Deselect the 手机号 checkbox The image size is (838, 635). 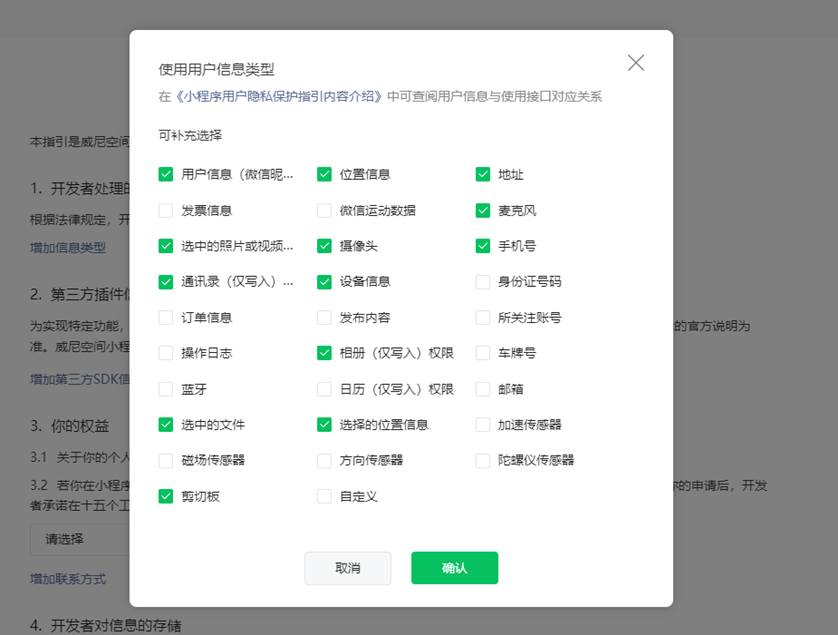pyautogui.click(x=483, y=246)
